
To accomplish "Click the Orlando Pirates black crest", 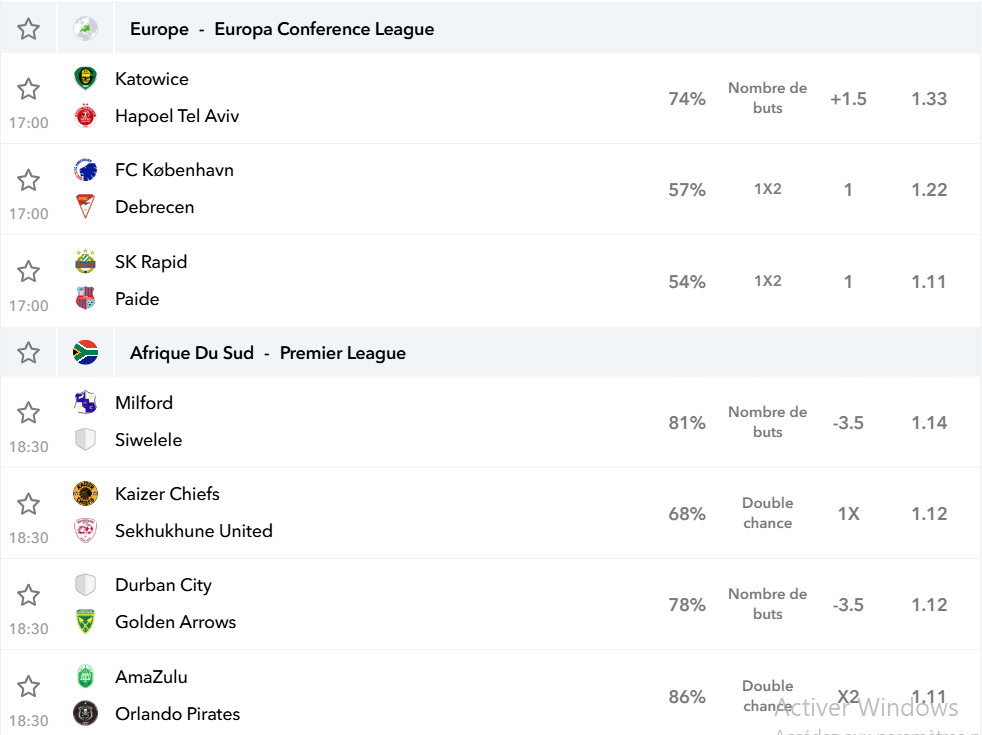I will [85, 713].
